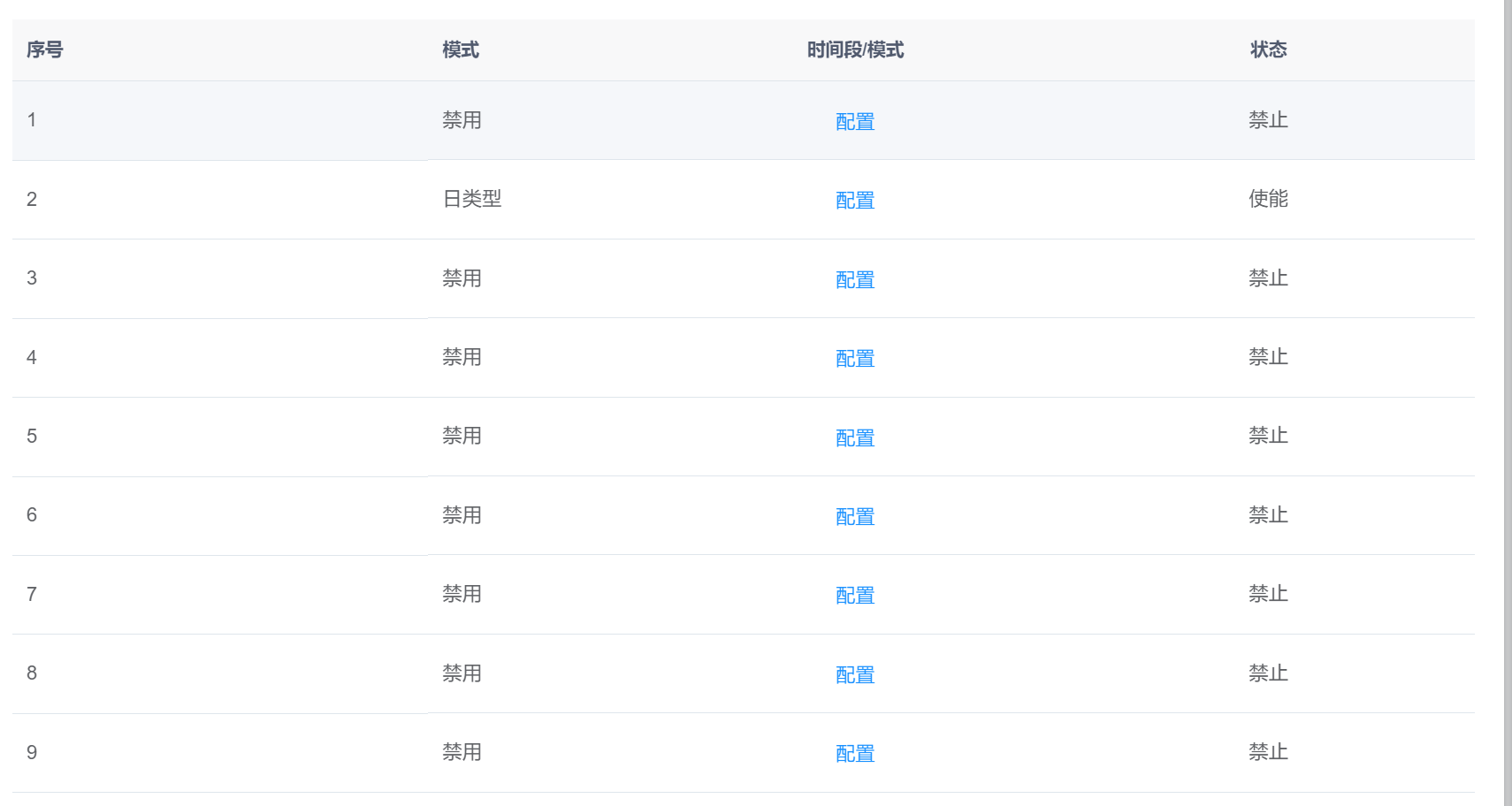Select the 禁止 status cell in row 4
The width and height of the screenshot is (1512, 806).
pos(1268,357)
